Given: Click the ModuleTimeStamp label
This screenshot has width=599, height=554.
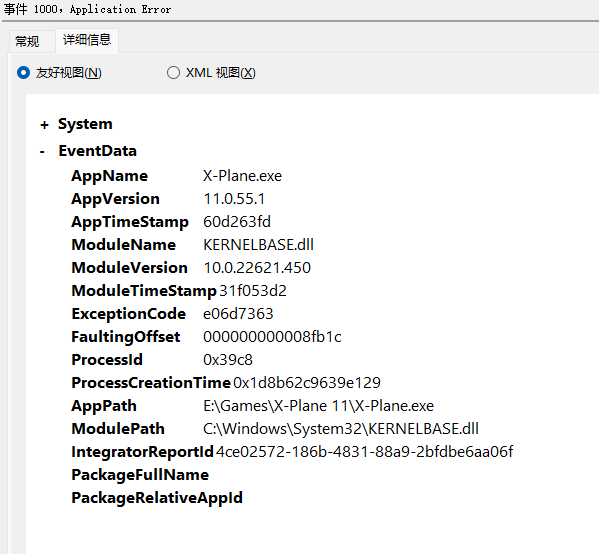Looking at the screenshot, I should 144,291.
